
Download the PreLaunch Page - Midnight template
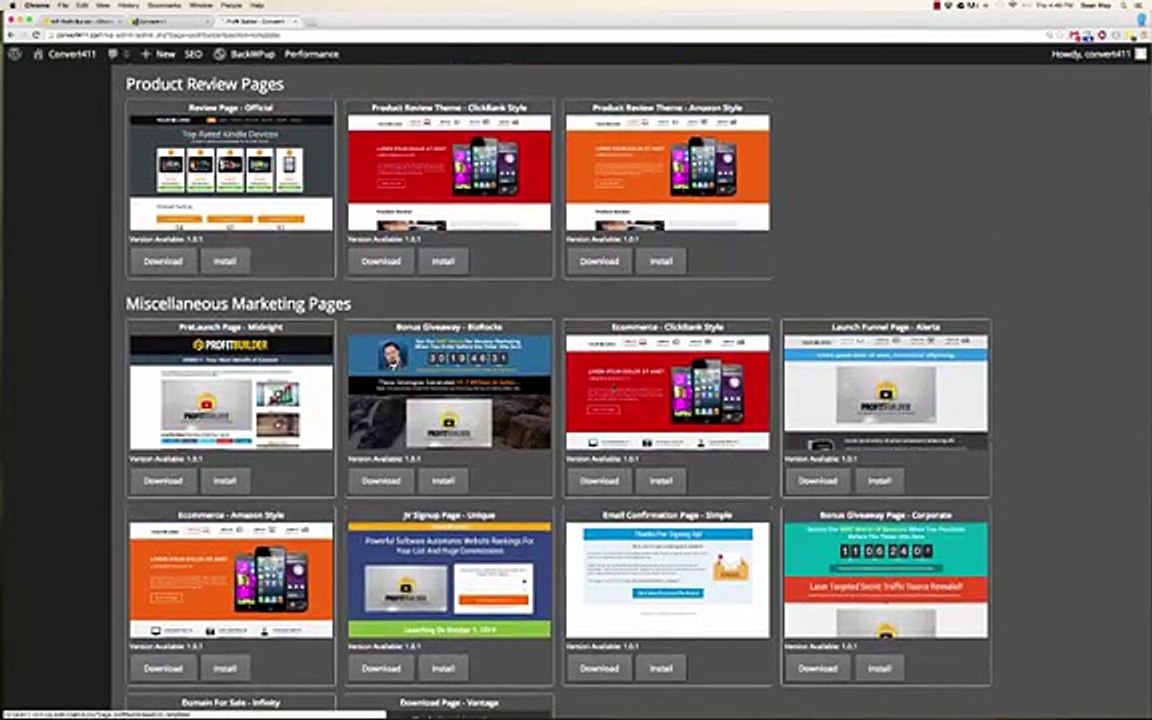pyautogui.click(x=163, y=480)
